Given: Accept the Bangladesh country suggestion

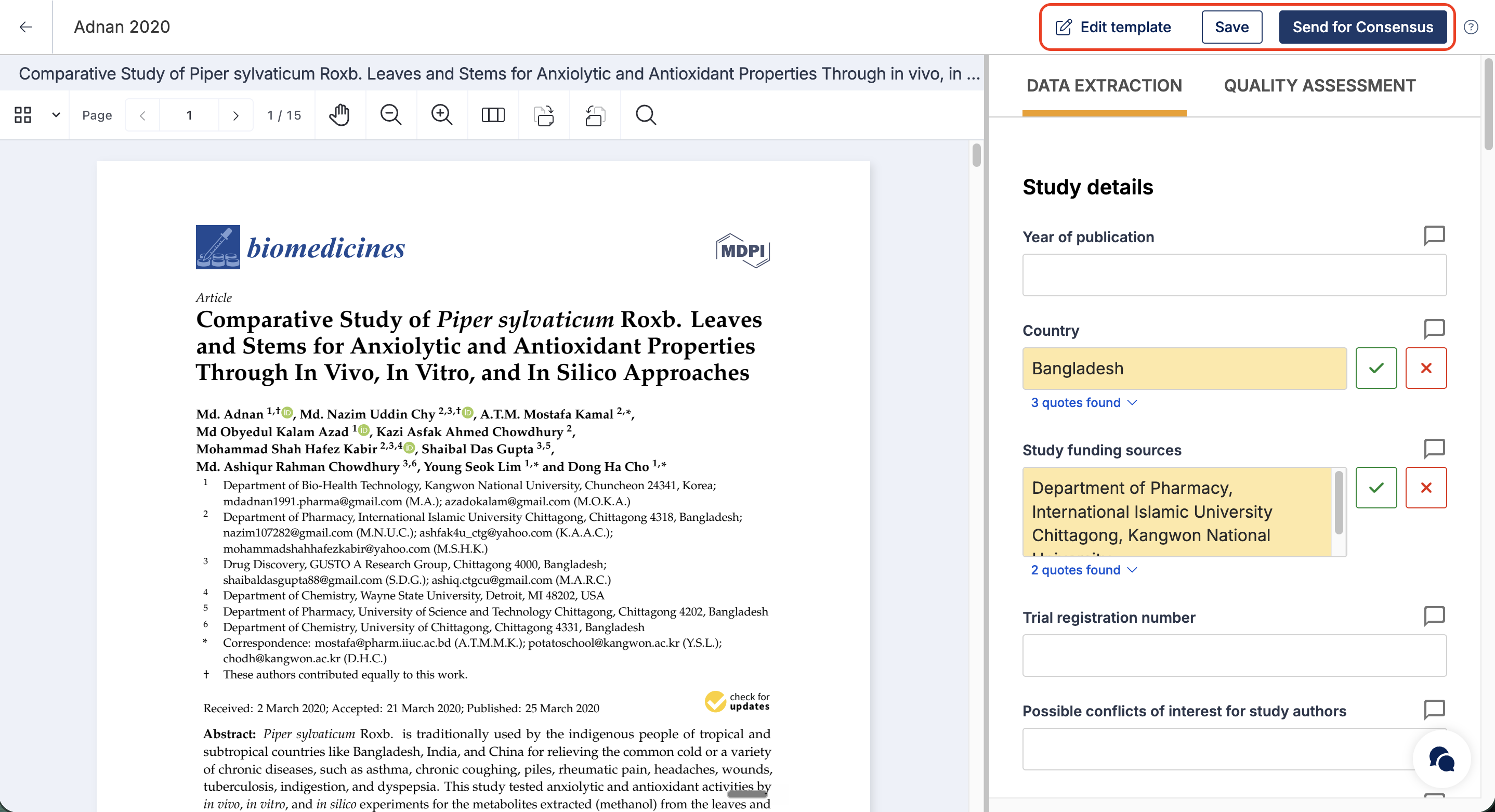Looking at the screenshot, I should pyautogui.click(x=1376, y=368).
